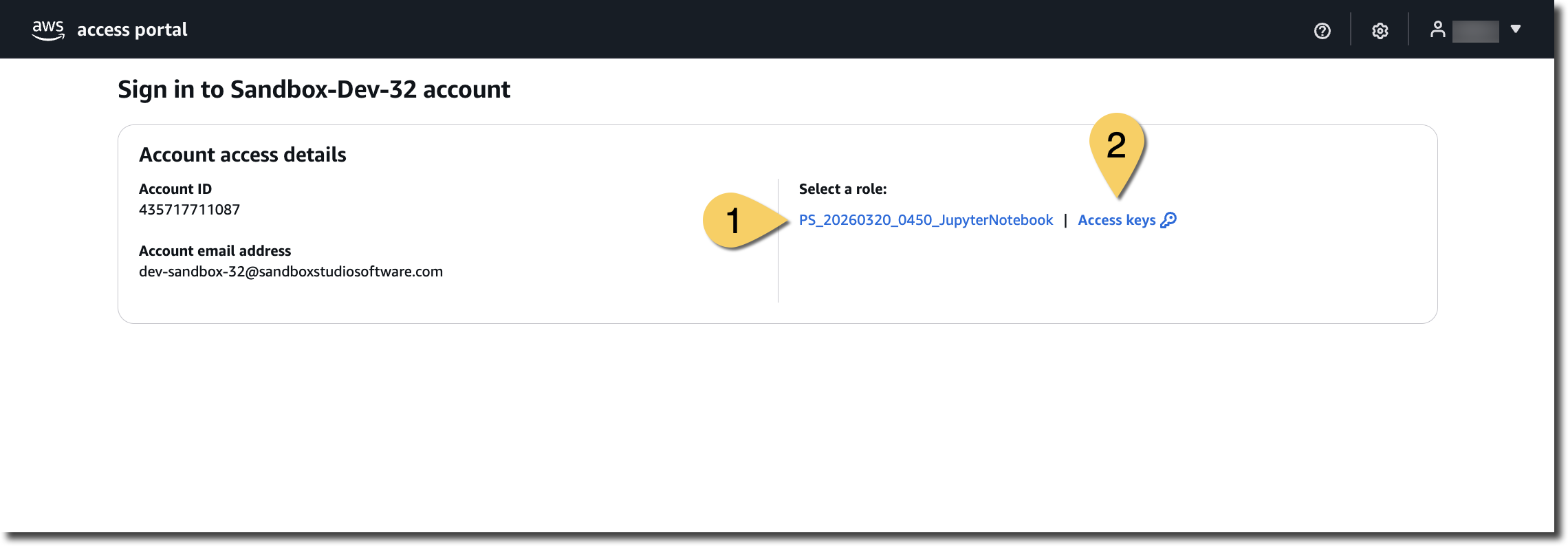Open the Access keys link
Viewport: 1568px width, 546px height.
click(1116, 220)
